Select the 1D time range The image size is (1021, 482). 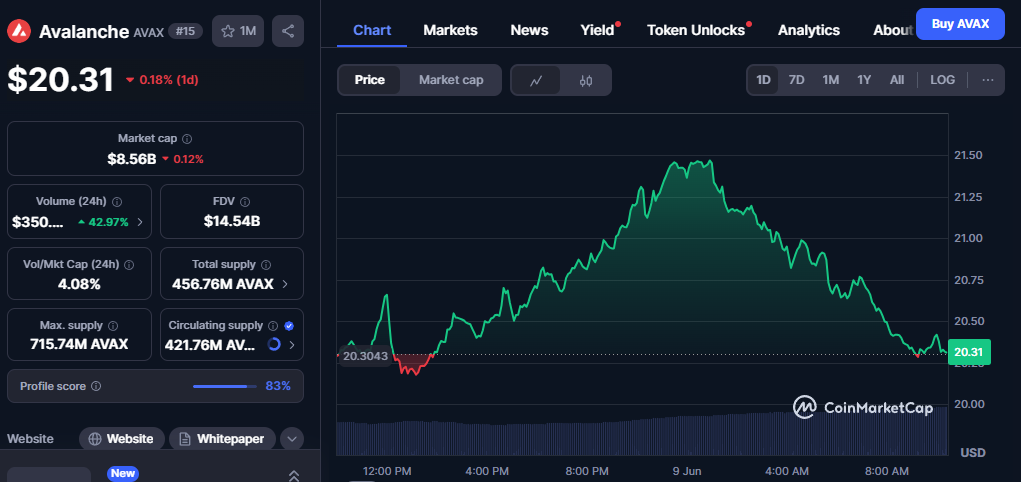tap(763, 80)
